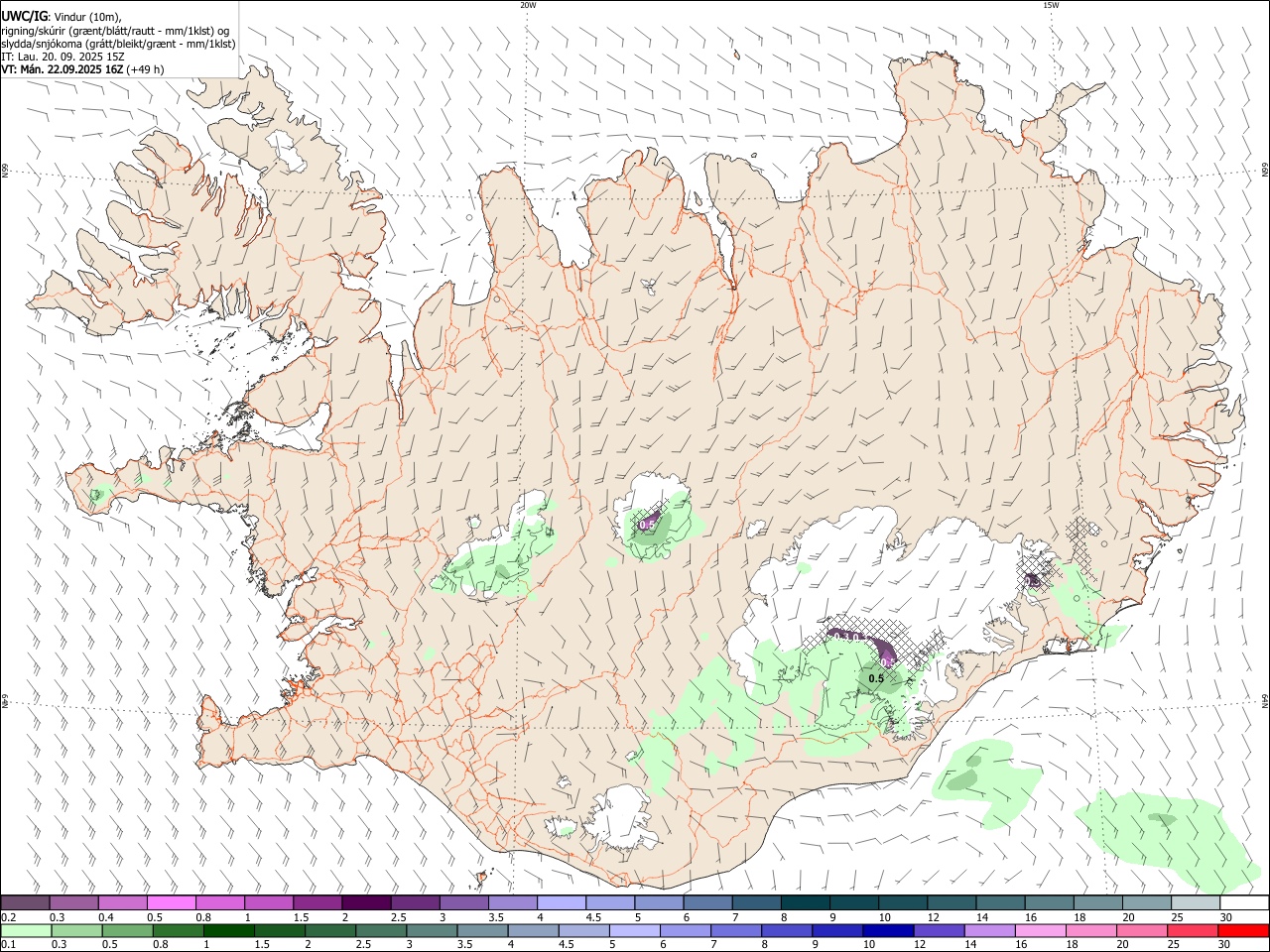Pick the lavender snow swatch starting at 4
Image resolution: width=1270 pixels, height=952 pixels.
[562, 902]
